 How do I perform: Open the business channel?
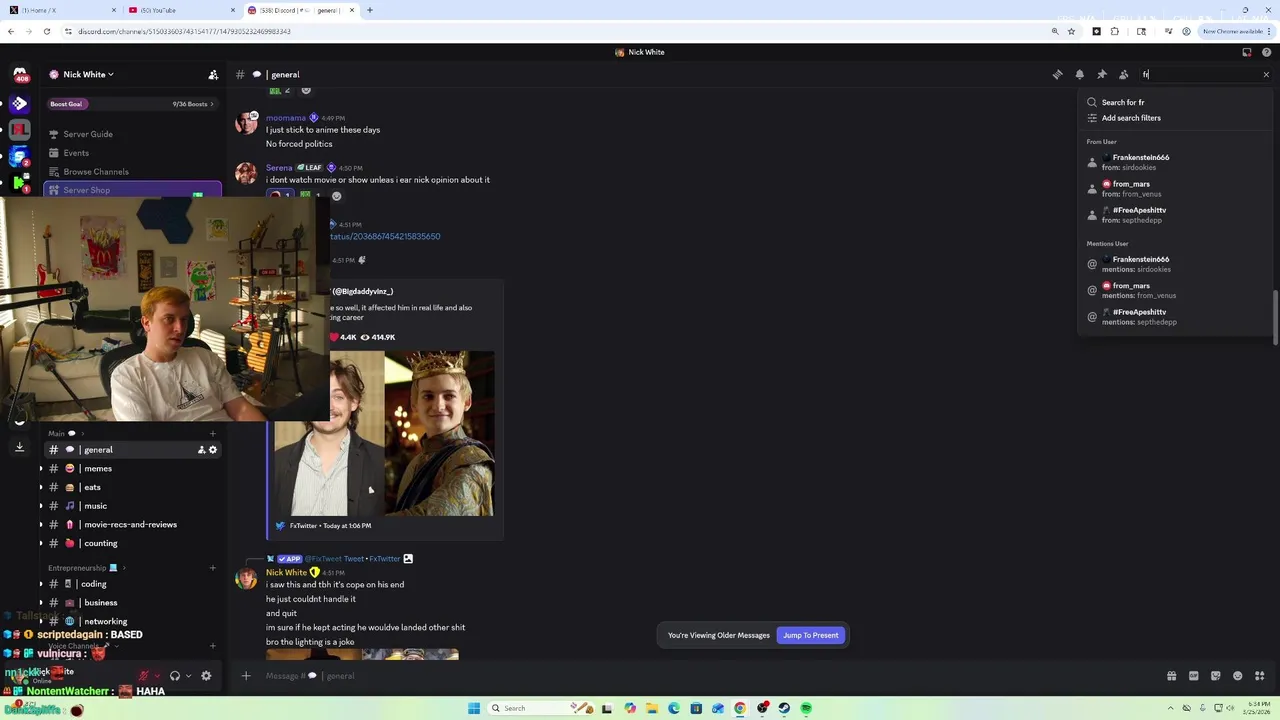[x=132, y=603]
